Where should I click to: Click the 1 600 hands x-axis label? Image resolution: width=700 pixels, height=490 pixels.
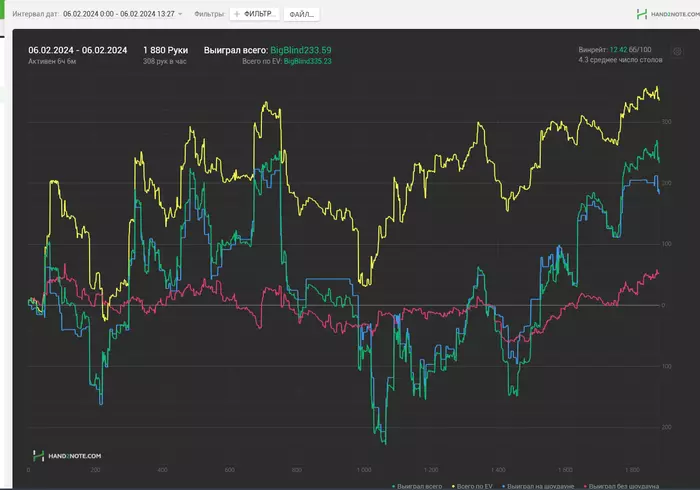565,469
